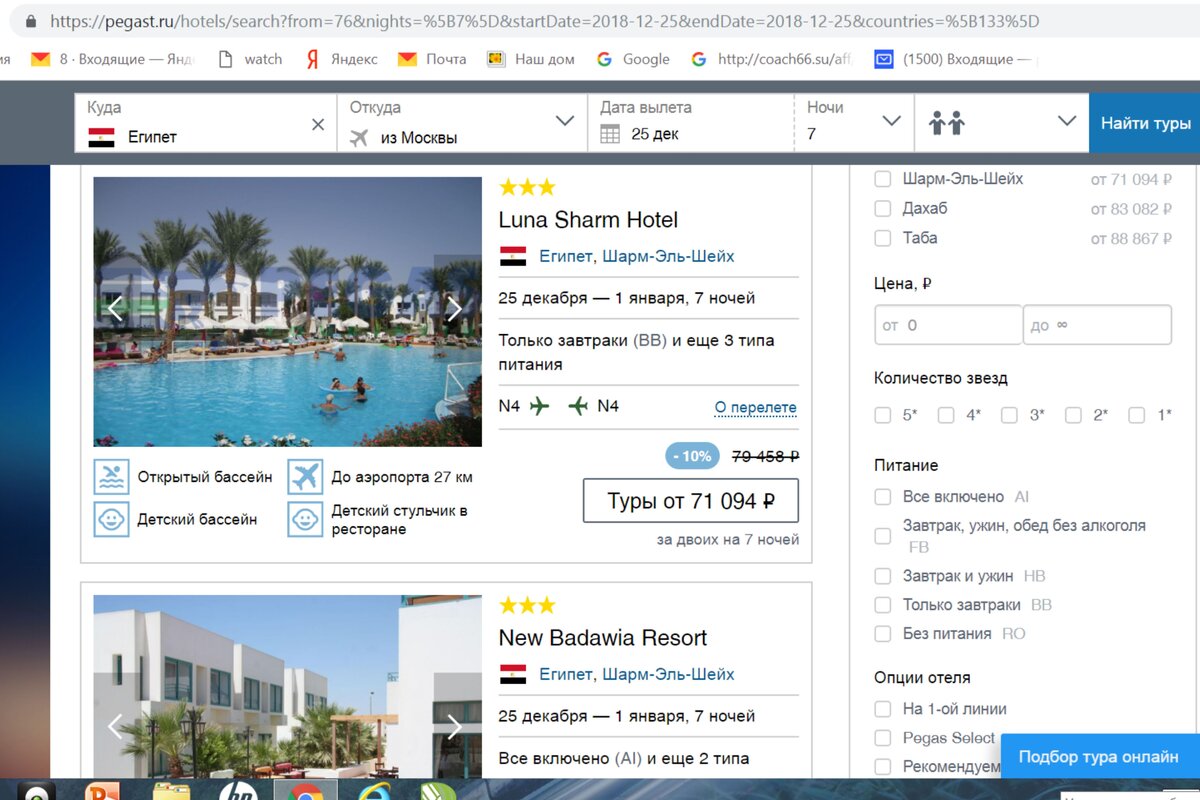Screen dimensions: 1200x800
Task: Click the secure lock icon in address bar
Action: pos(30,21)
